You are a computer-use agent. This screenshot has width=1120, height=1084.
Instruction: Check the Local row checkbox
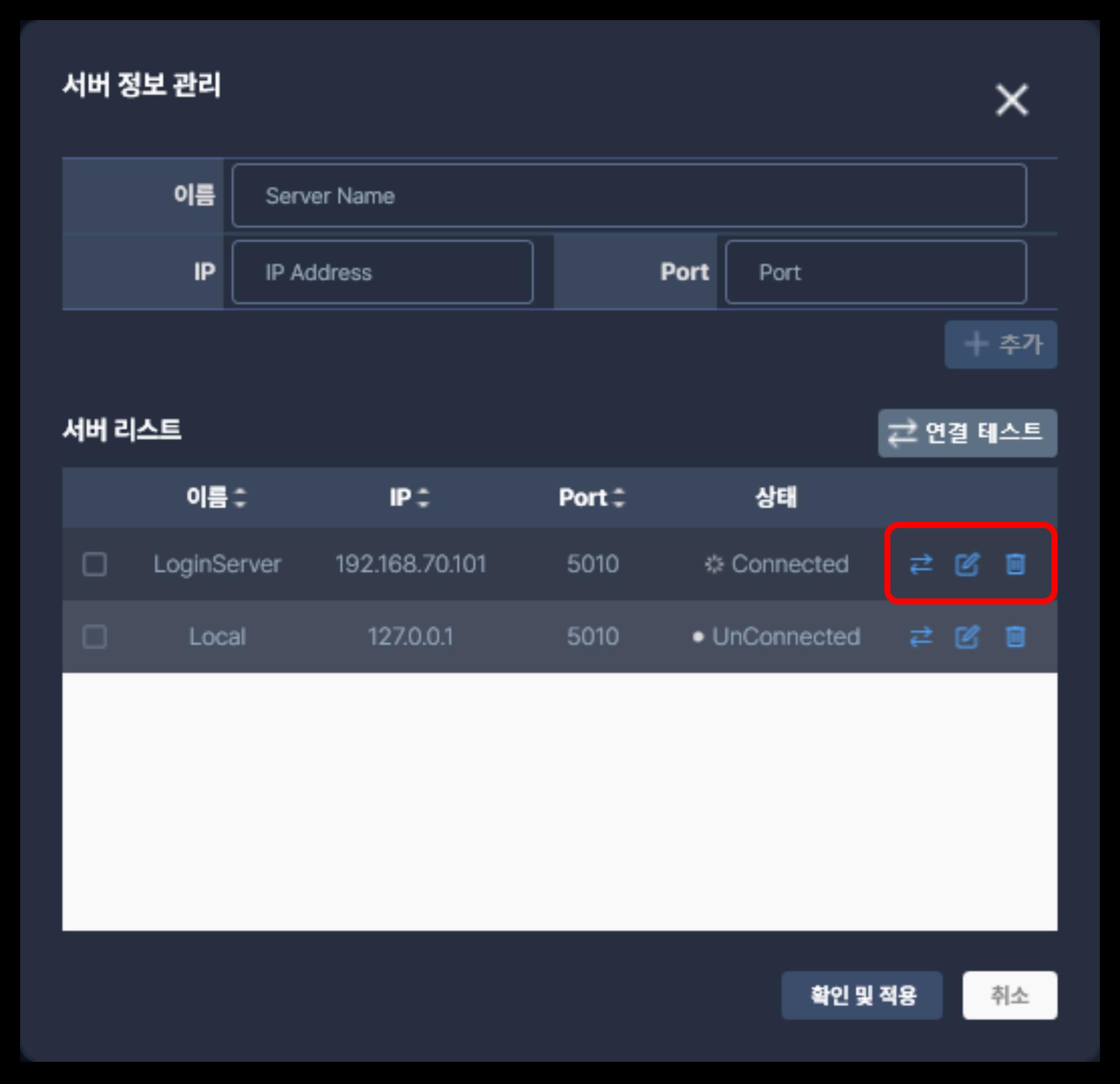[x=95, y=637]
